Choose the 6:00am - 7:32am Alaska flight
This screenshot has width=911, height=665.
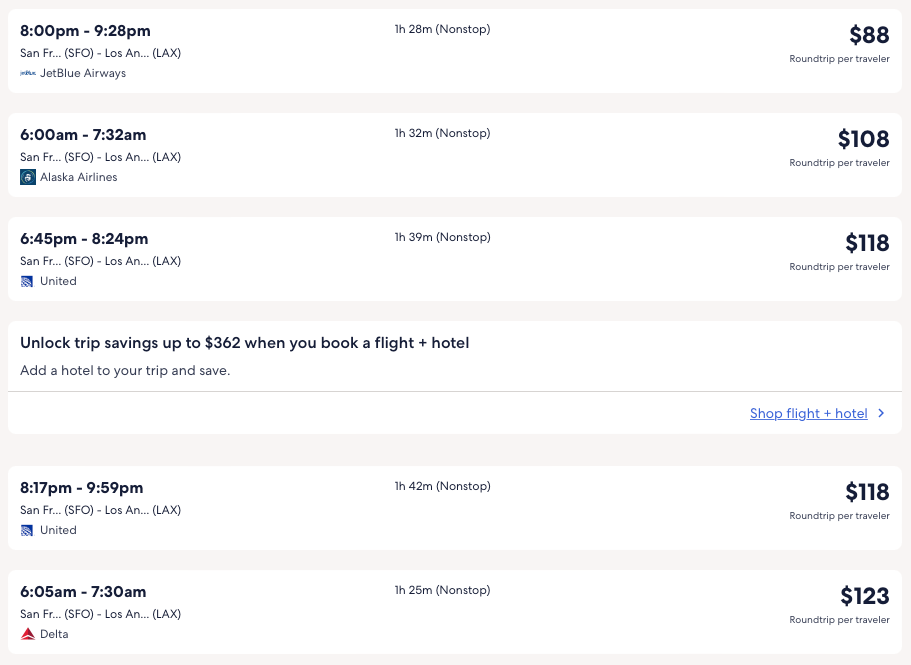coord(83,135)
